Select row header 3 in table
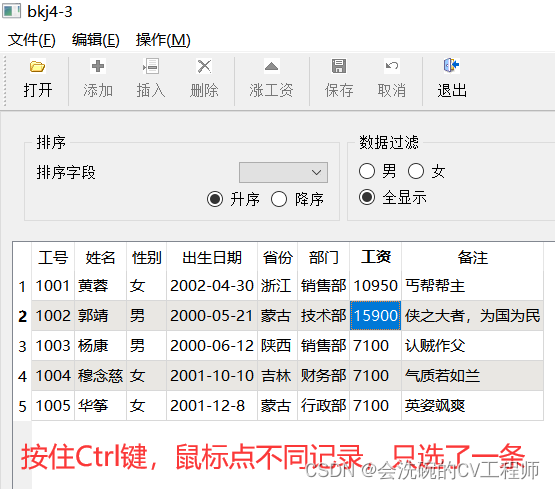This screenshot has height=489, width=555. point(22,346)
